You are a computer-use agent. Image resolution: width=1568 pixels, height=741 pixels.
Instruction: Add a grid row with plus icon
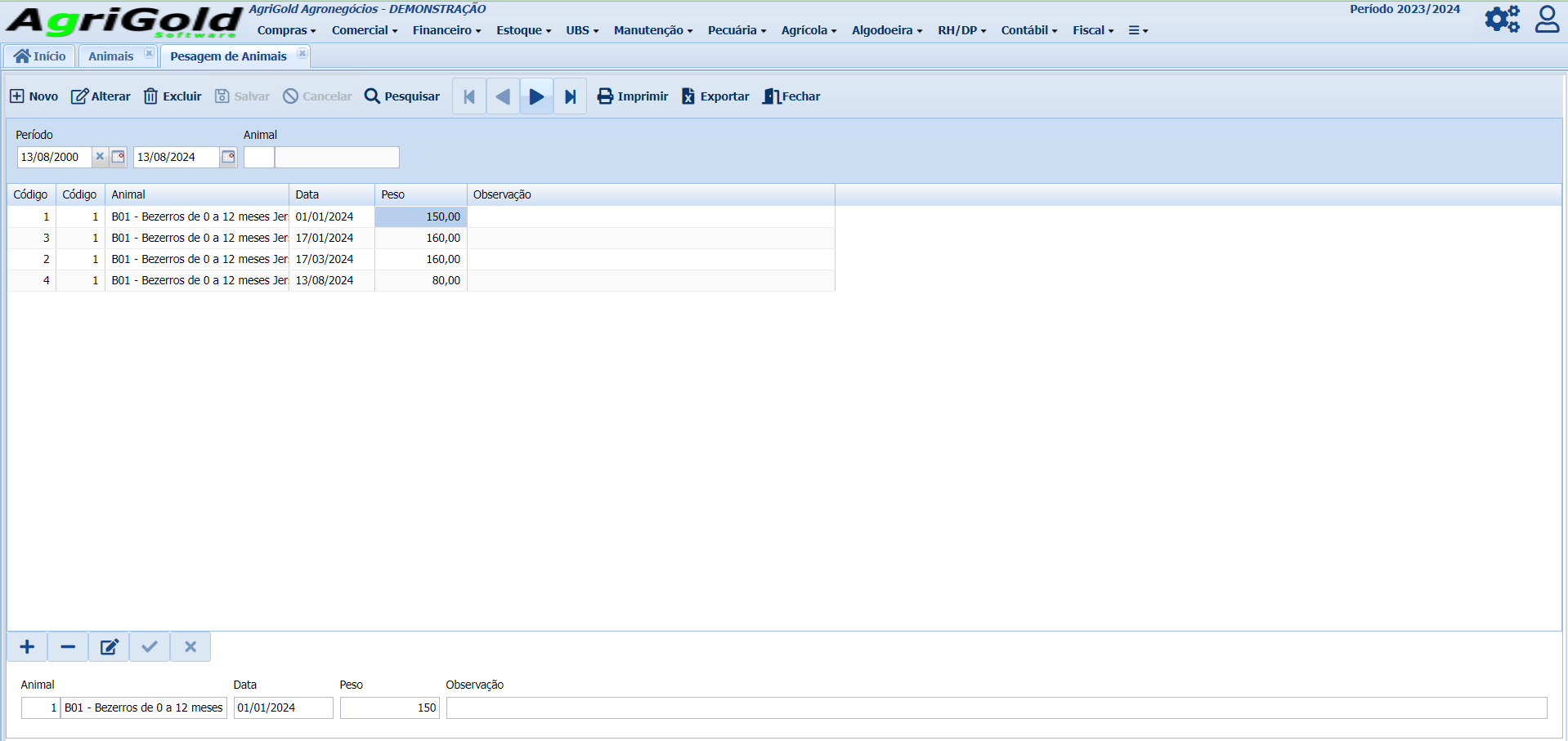[27, 647]
